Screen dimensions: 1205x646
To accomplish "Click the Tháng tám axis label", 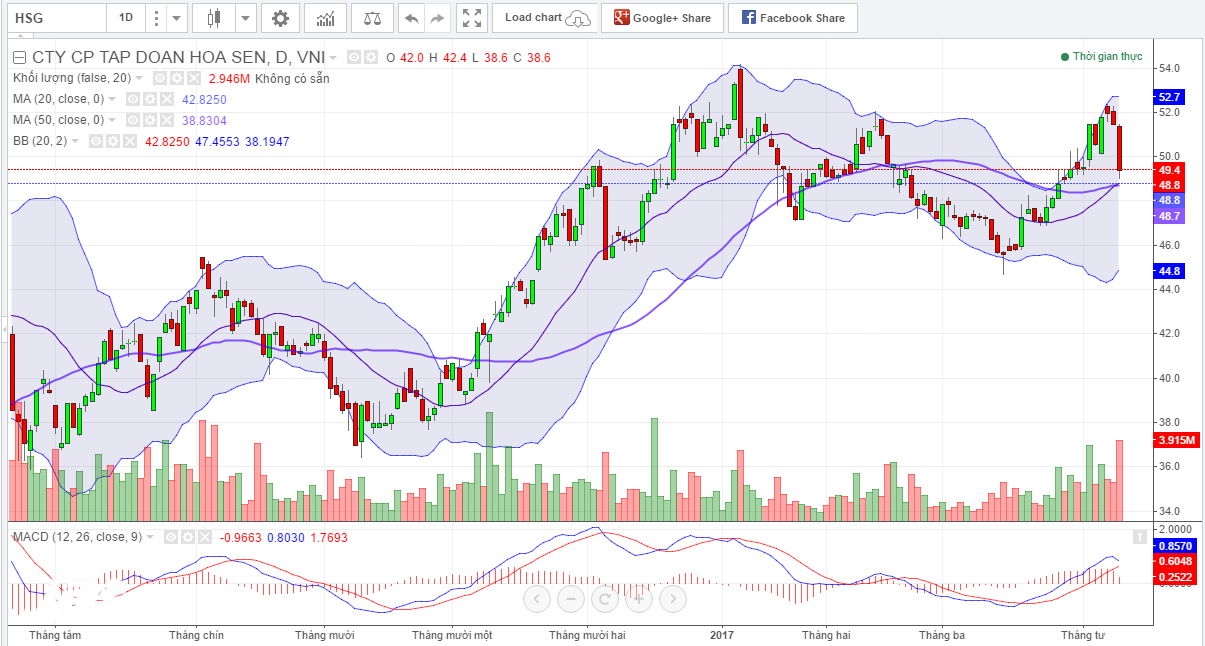I will (55, 635).
